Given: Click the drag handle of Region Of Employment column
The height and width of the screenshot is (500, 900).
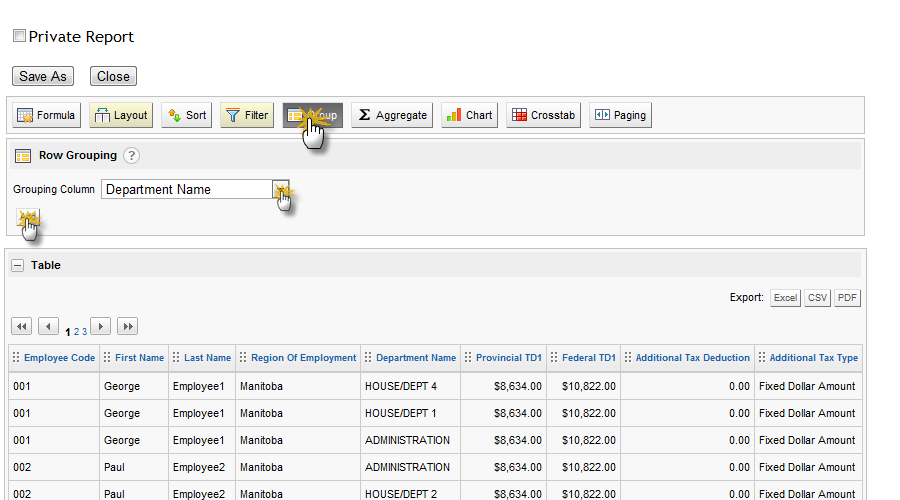Looking at the screenshot, I should pos(243,357).
